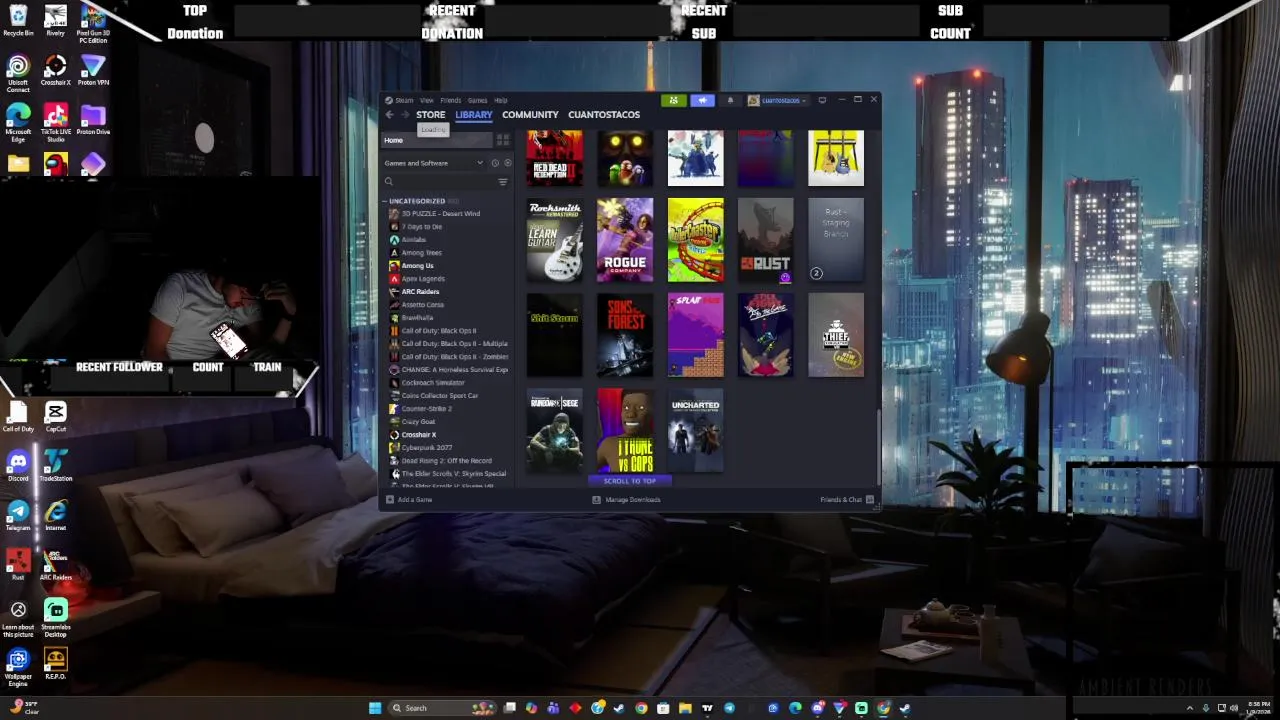This screenshot has width=1280, height=720.
Task: Open Rocksmith Remastered game cover
Action: (555, 240)
